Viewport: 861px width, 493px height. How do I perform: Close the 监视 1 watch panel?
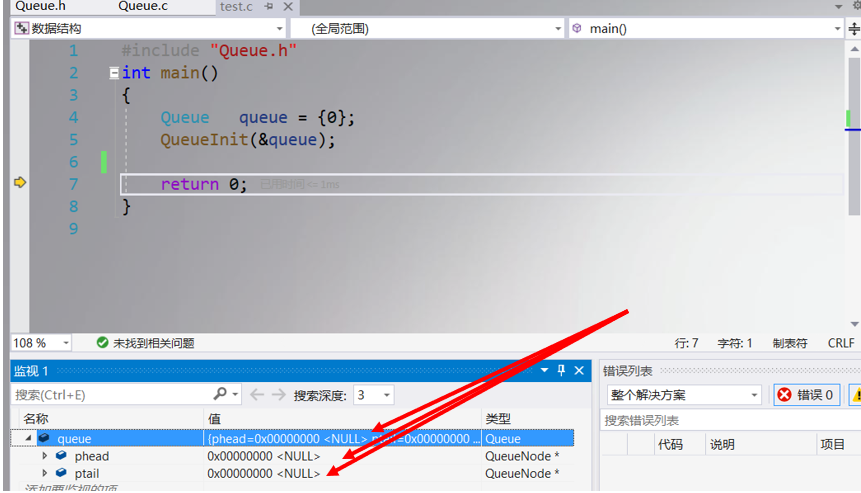point(579,371)
